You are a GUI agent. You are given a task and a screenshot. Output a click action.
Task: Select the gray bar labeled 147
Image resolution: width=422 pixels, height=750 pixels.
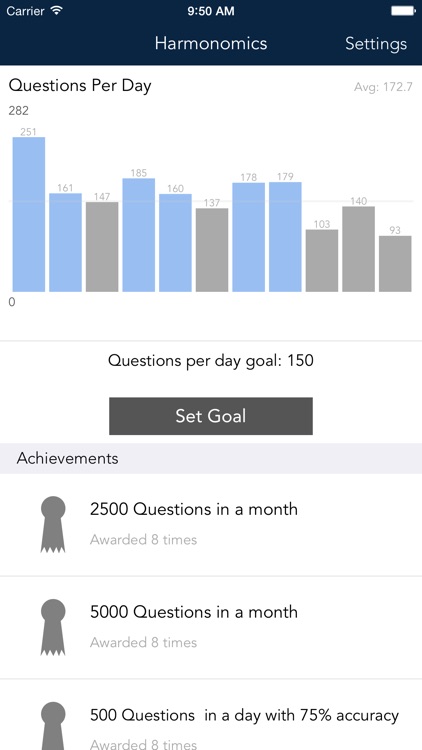102,247
